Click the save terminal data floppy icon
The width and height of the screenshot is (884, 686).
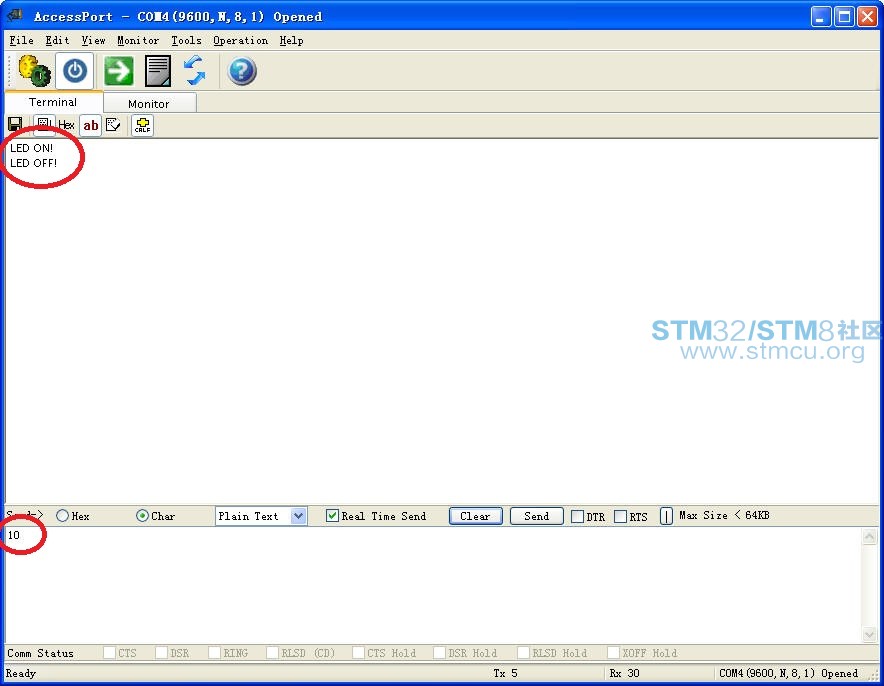coord(14,124)
